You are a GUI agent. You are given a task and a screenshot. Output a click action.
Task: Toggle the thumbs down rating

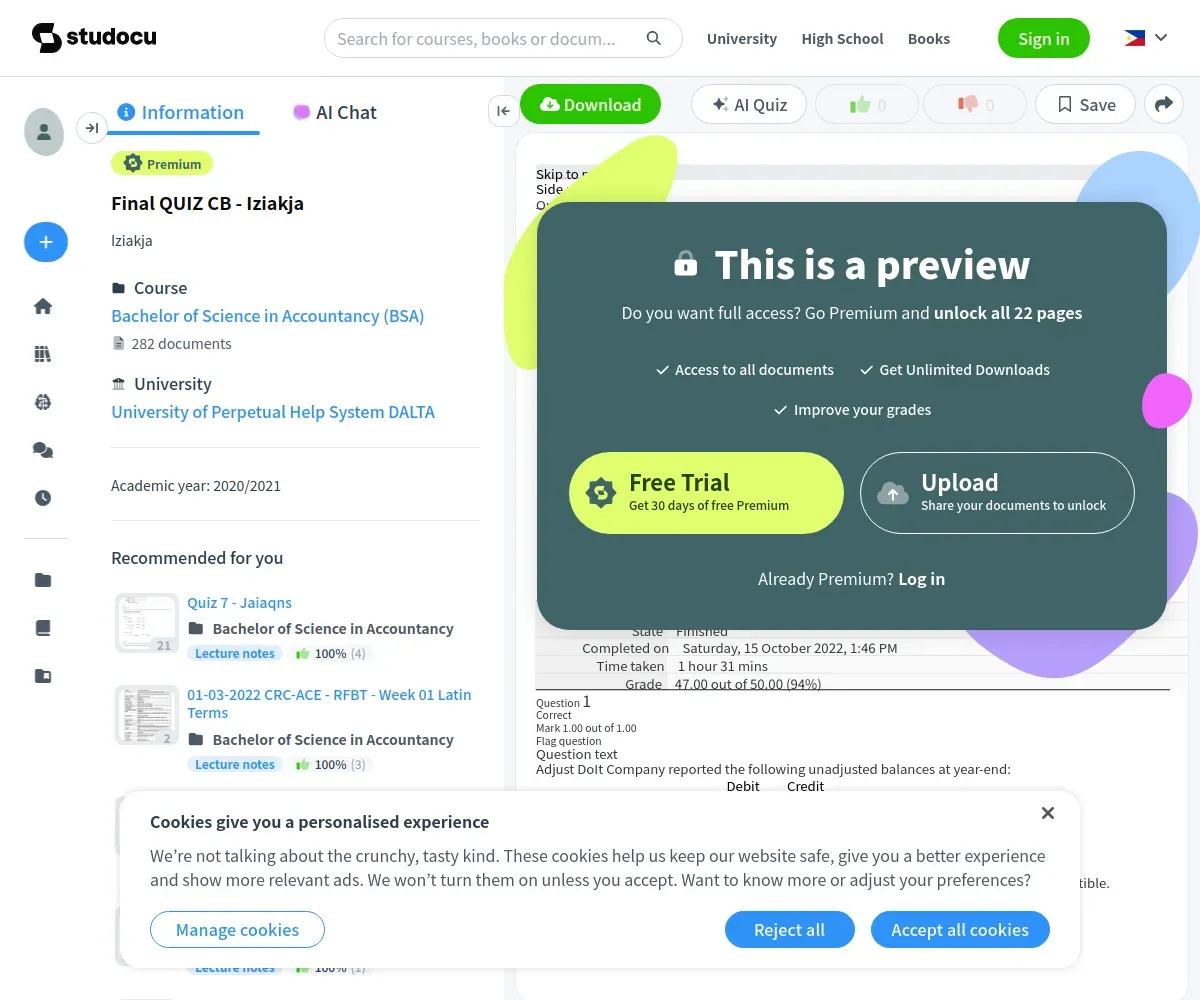click(975, 104)
